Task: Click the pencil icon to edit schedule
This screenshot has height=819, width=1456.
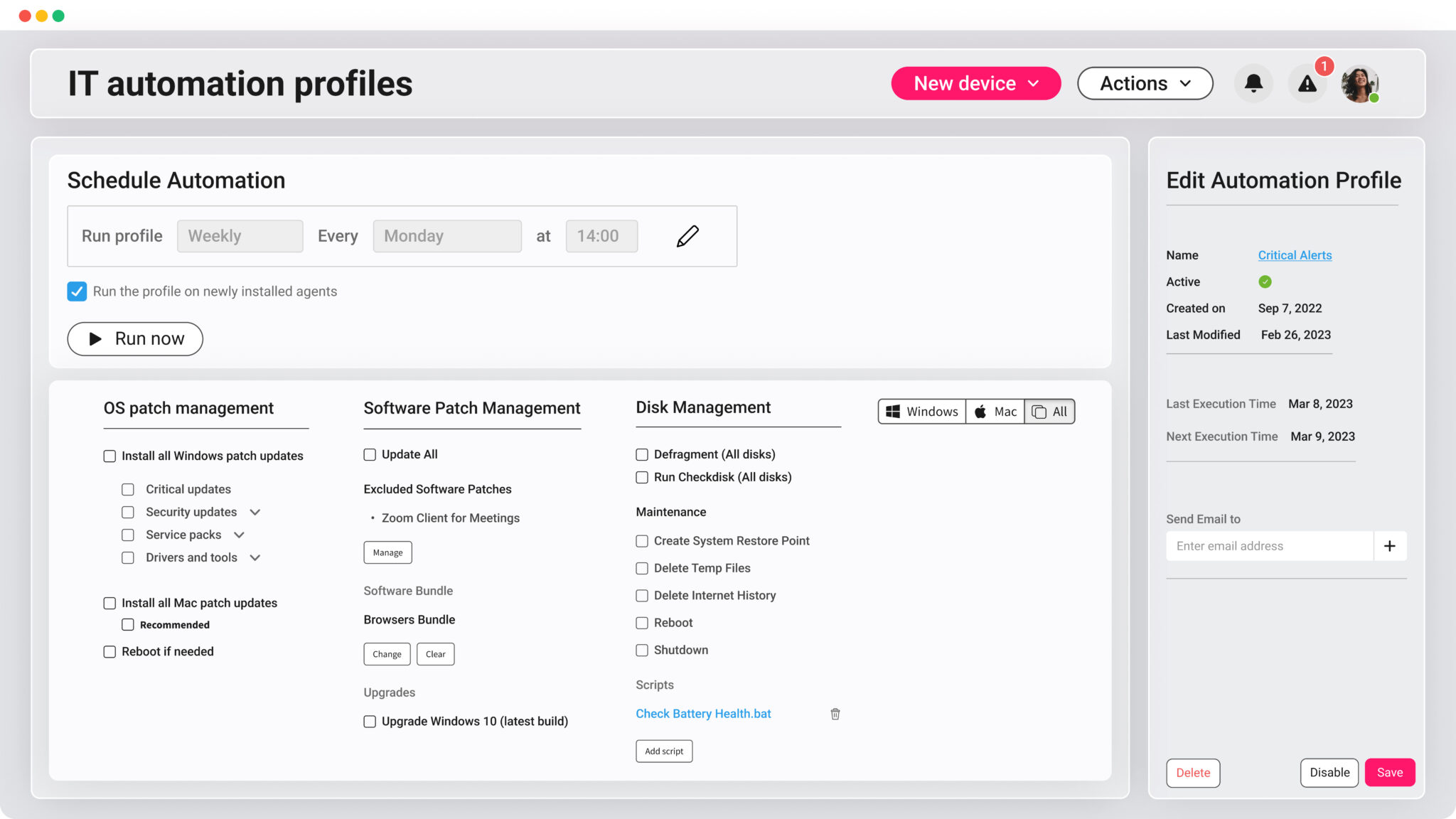Action: coord(687,236)
